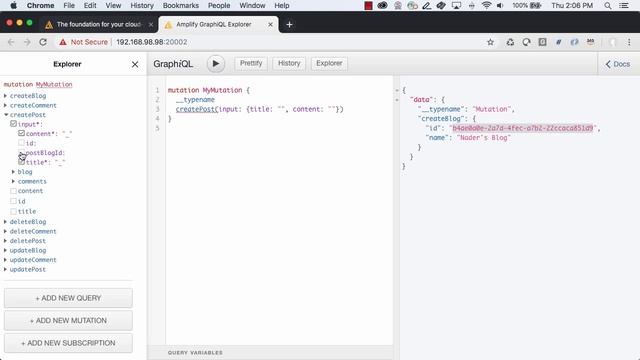Open the Chrome three-dot menu
Screen dimensions: 640x360
629,42
